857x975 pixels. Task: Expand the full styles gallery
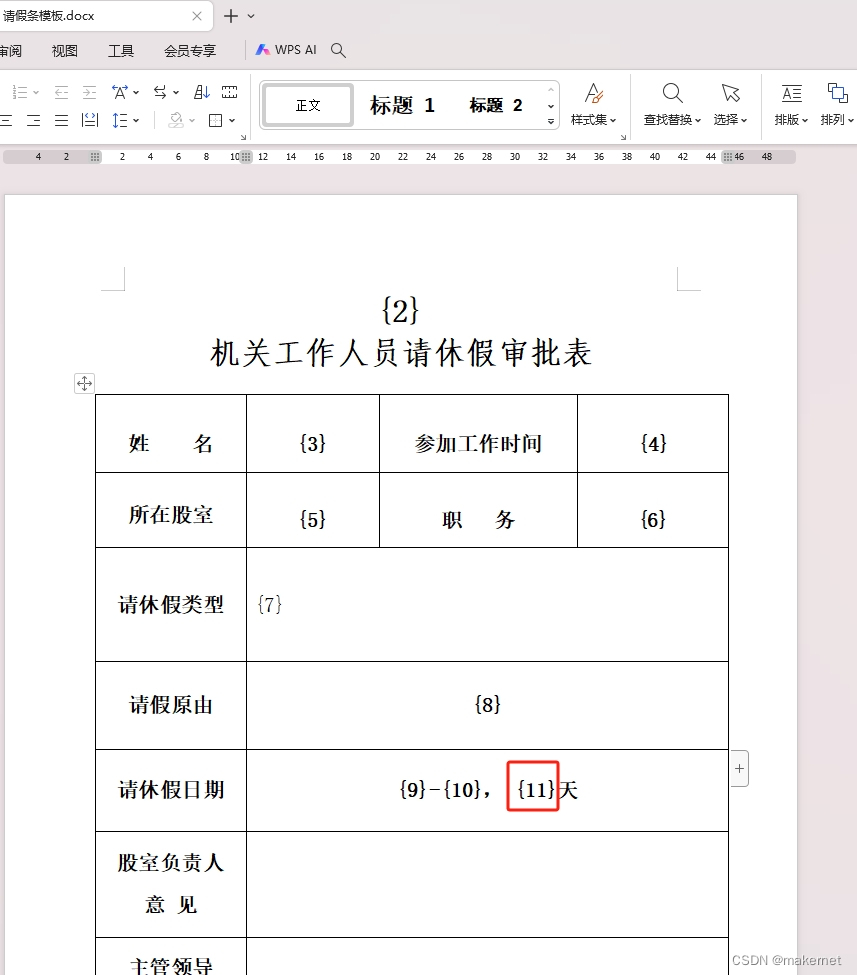click(551, 122)
